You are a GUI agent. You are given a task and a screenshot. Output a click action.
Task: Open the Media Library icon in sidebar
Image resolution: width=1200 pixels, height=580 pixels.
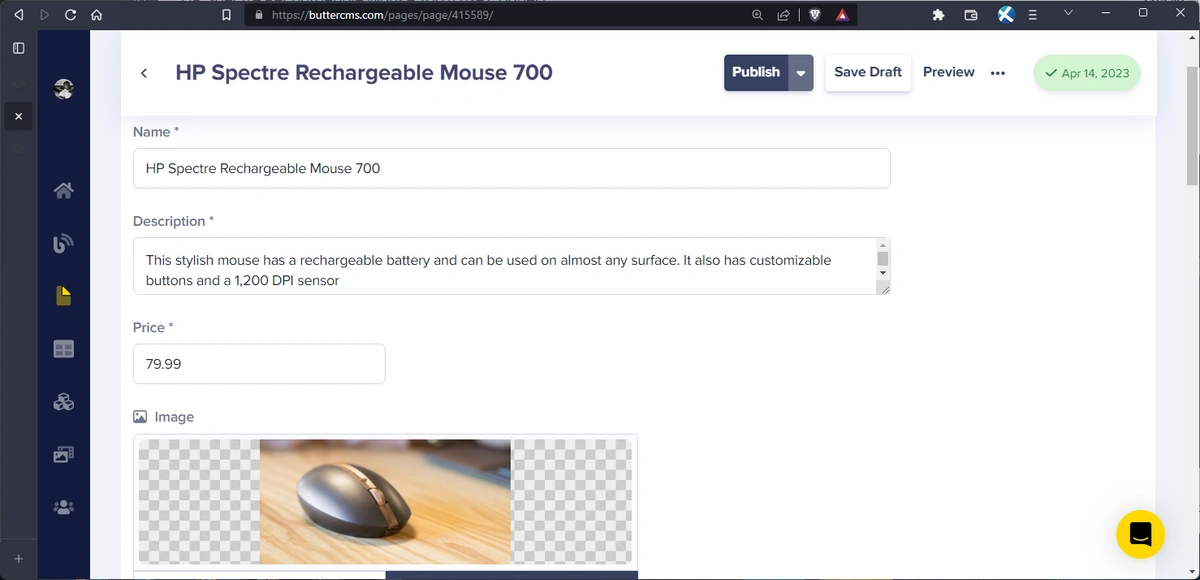coord(64,454)
